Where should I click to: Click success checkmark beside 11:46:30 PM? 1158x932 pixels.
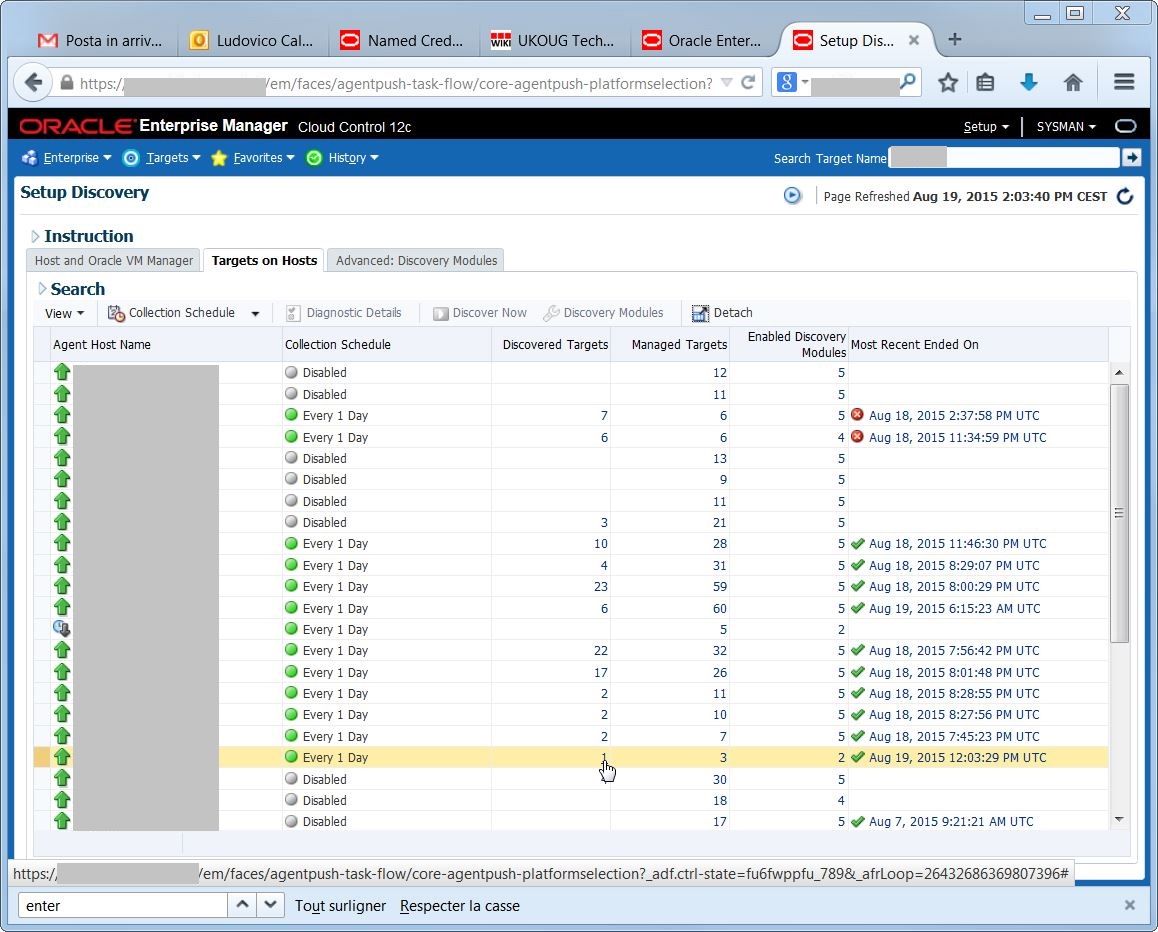click(x=857, y=544)
